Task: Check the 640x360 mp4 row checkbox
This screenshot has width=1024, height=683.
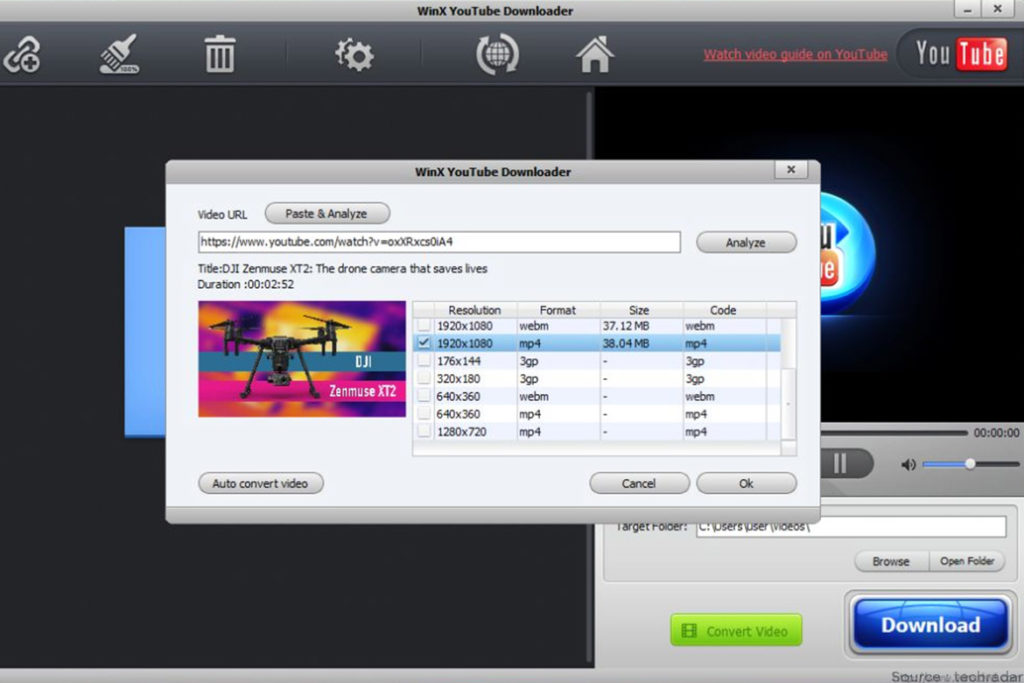Action: (x=424, y=413)
